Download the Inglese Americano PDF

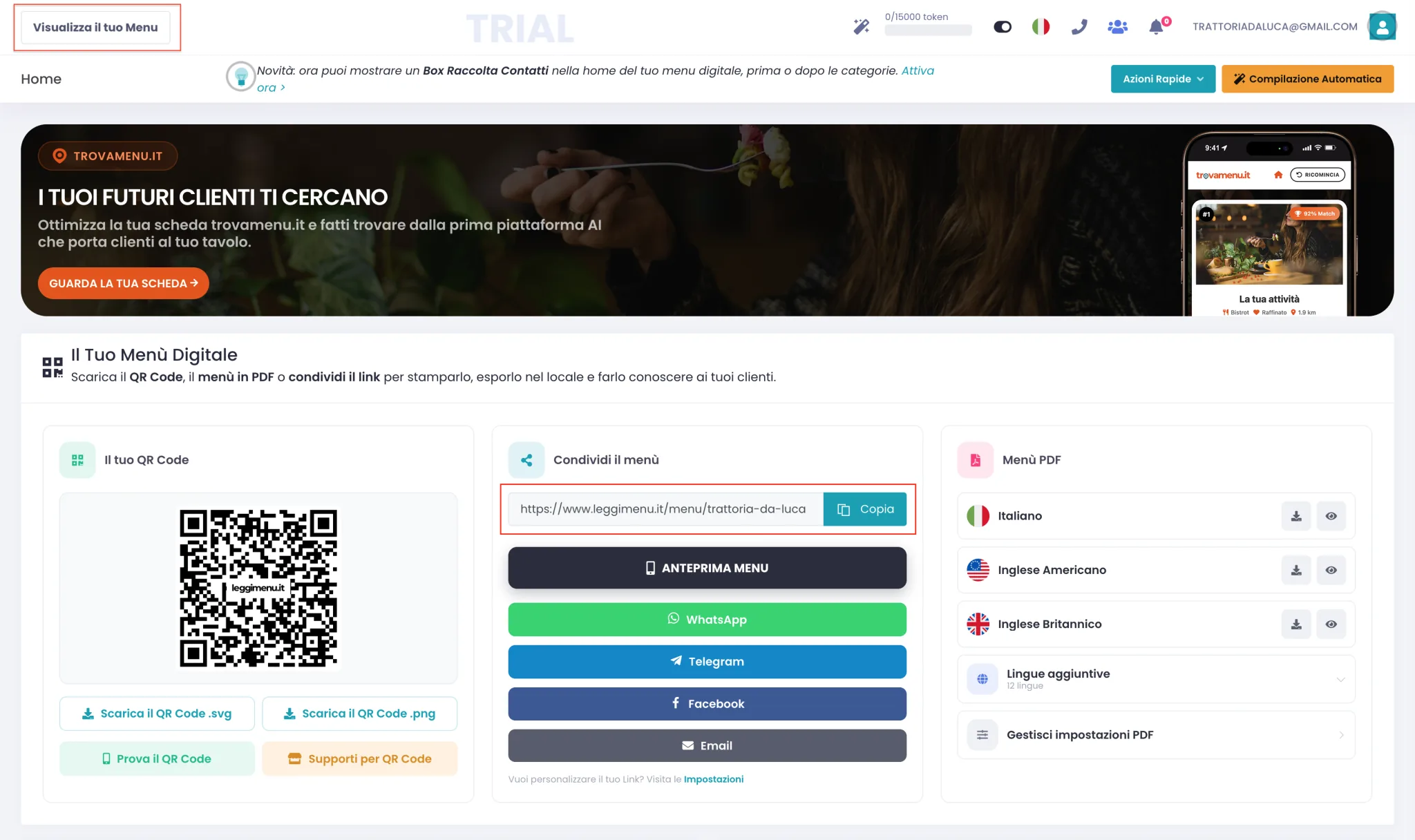click(1296, 570)
